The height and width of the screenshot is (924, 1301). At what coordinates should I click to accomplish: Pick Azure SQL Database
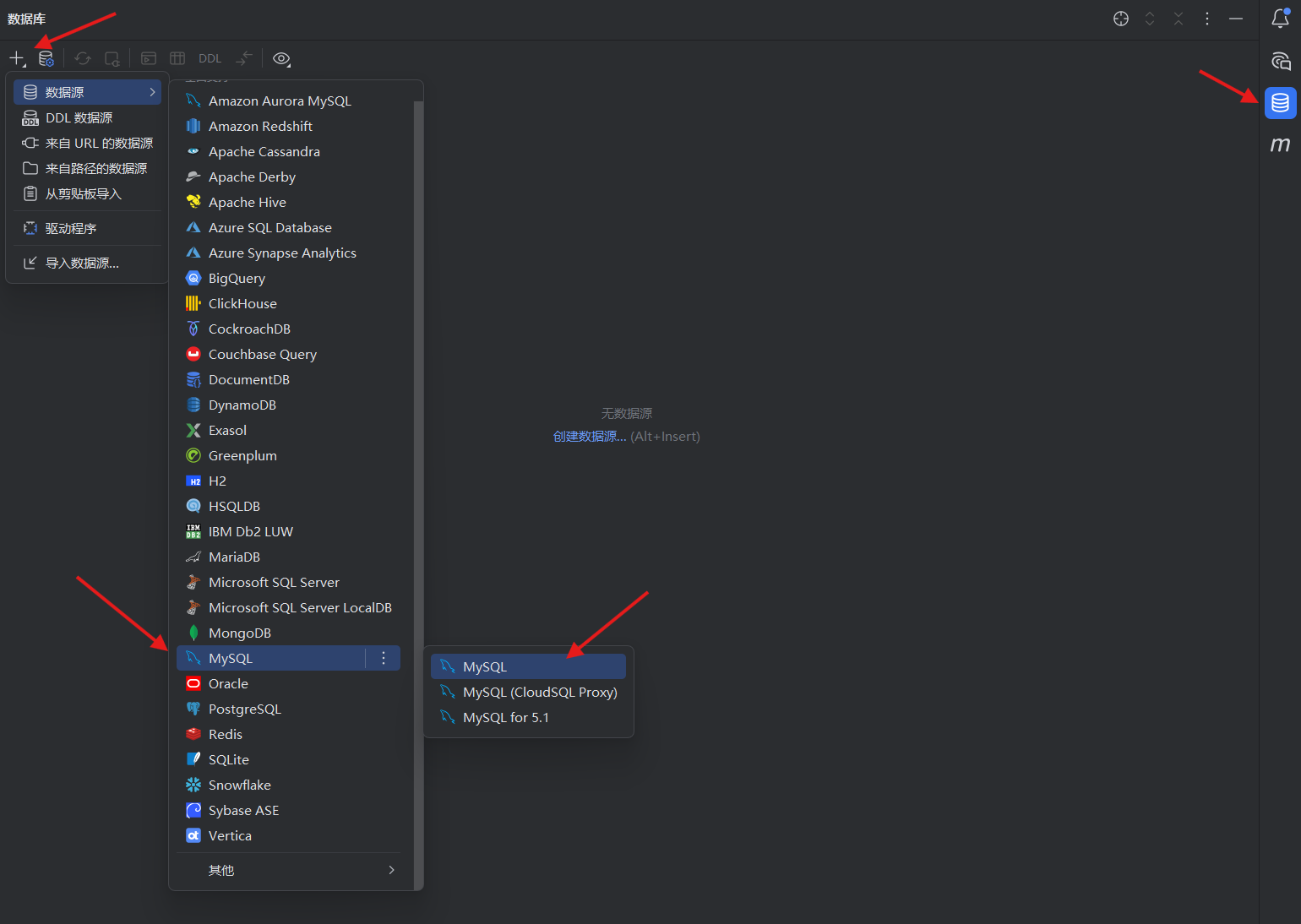(288, 227)
